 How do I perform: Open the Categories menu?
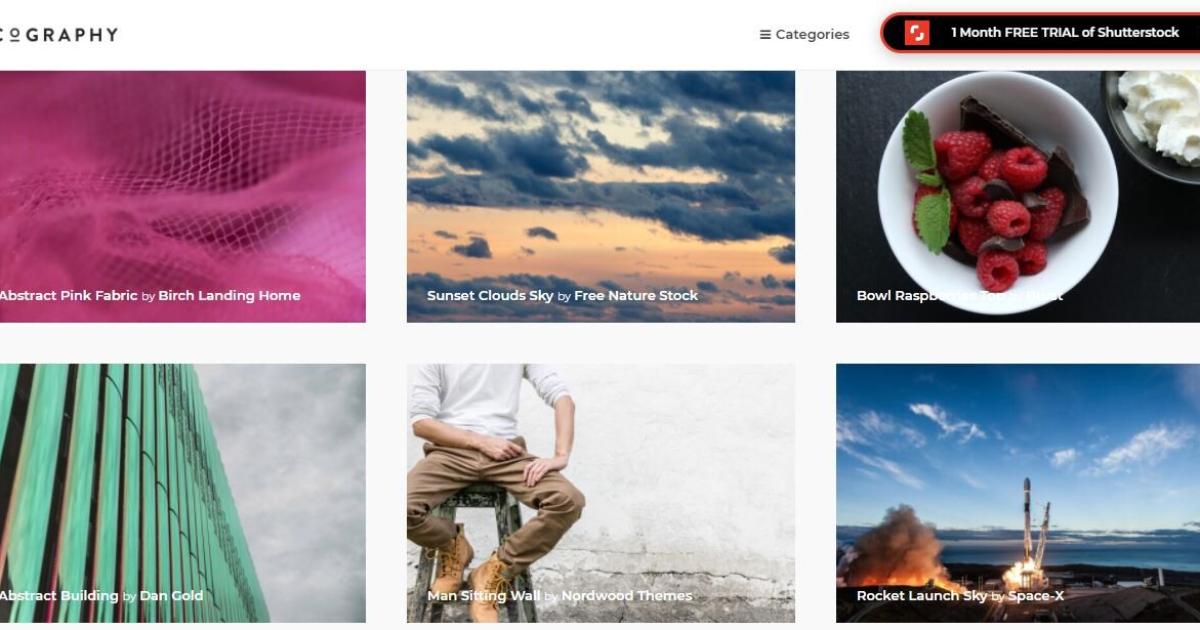tap(804, 34)
